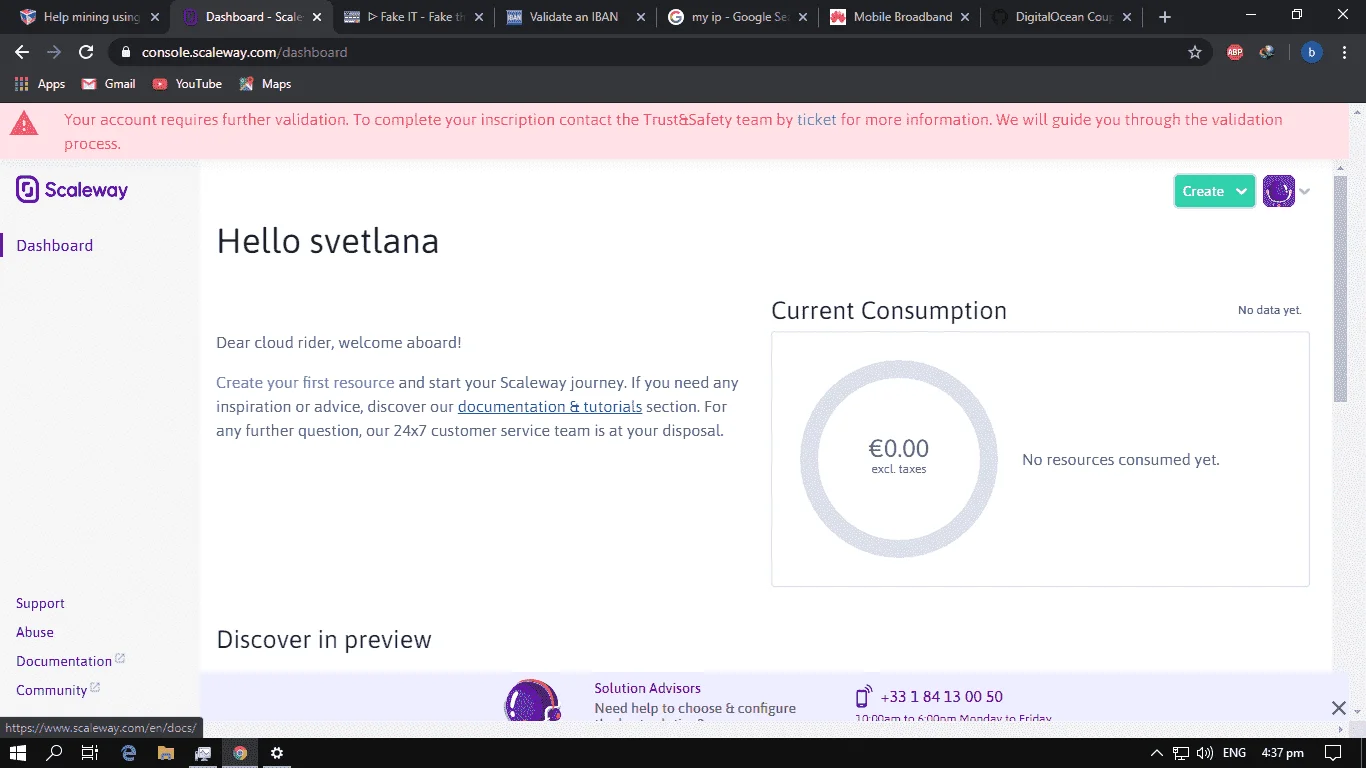Follow the Create your first resource link
The width and height of the screenshot is (1366, 768).
click(305, 382)
